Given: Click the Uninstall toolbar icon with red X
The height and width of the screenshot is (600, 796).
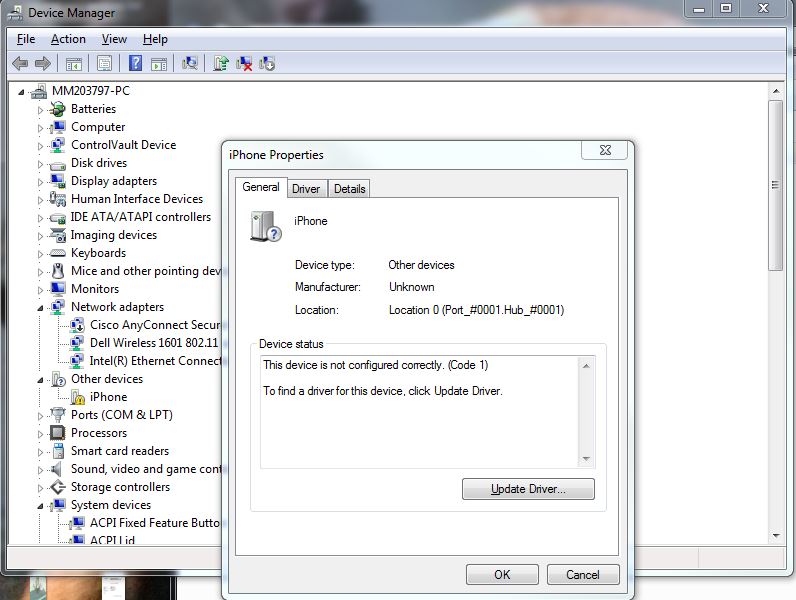Looking at the screenshot, I should tap(244, 63).
